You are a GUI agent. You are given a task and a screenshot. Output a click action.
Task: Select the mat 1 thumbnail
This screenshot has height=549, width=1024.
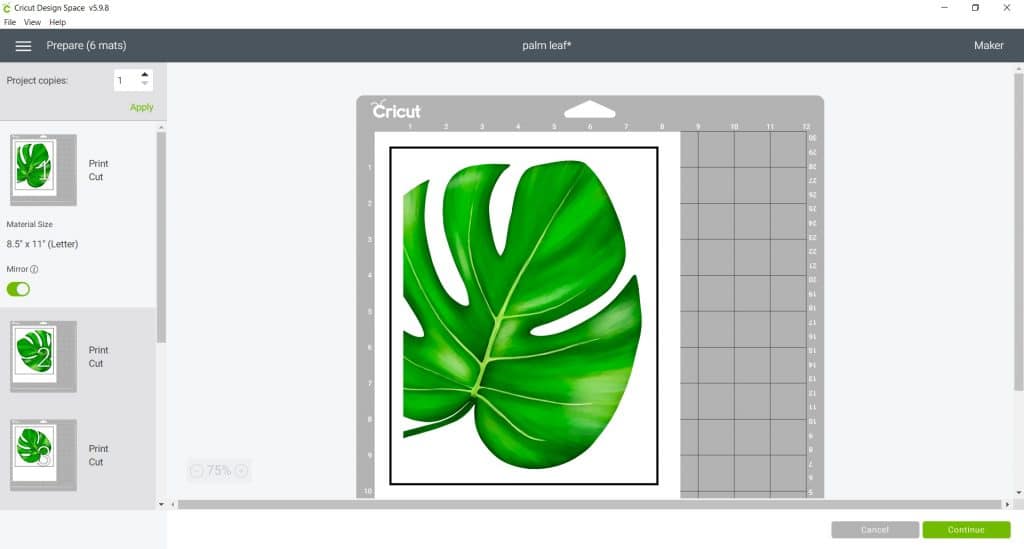click(44, 170)
